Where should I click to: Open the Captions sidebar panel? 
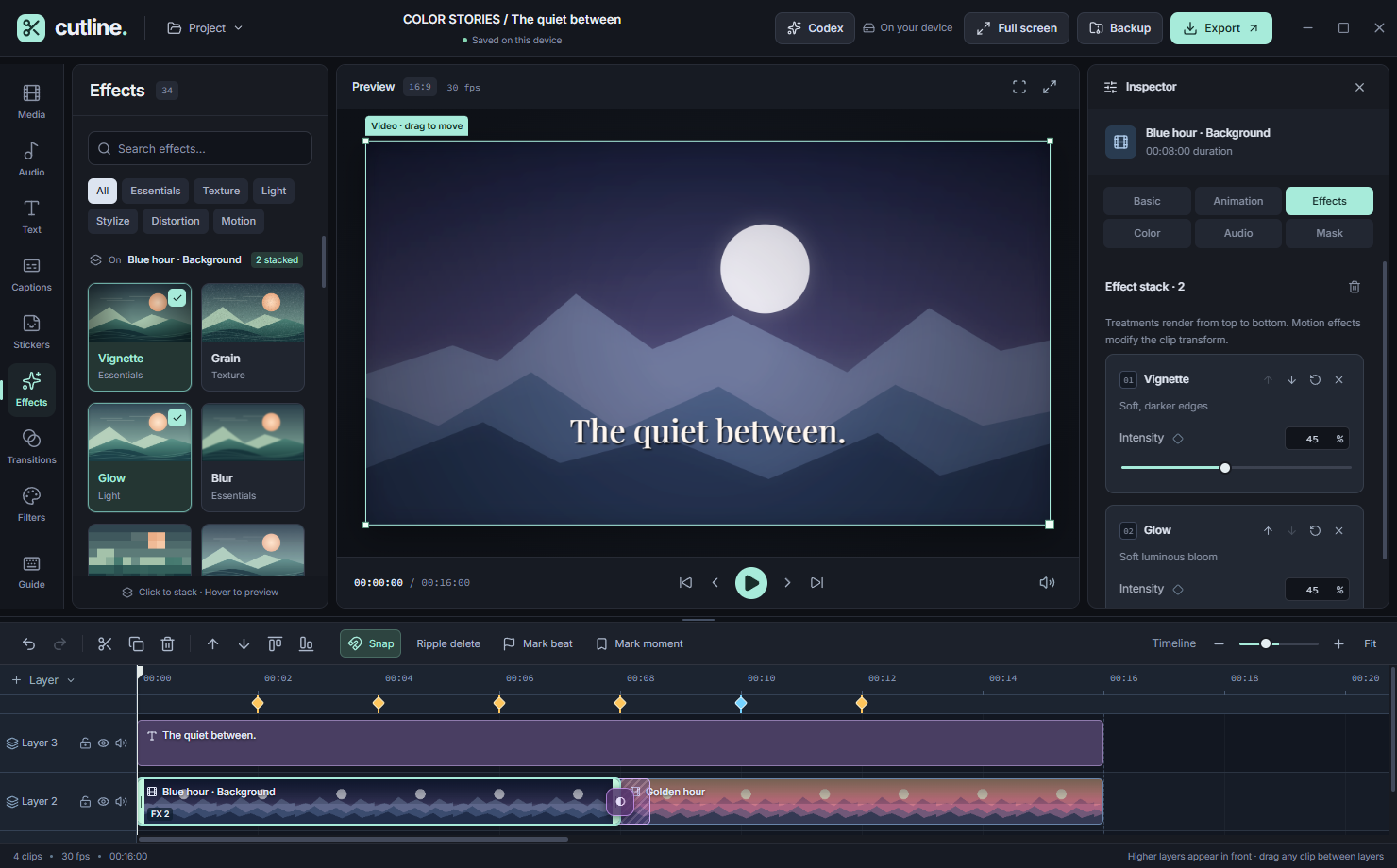coord(31,275)
